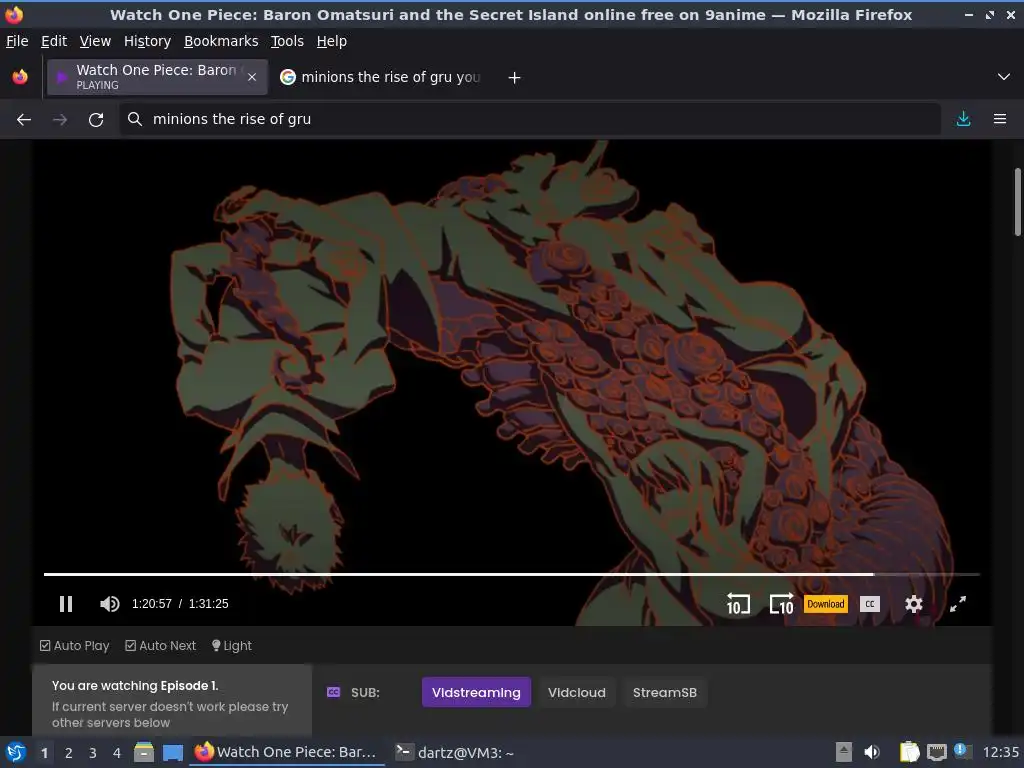This screenshot has height=768, width=1024.
Task: Open the dartz@VM3 terminal taskbar entry
Action: click(x=456, y=752)
